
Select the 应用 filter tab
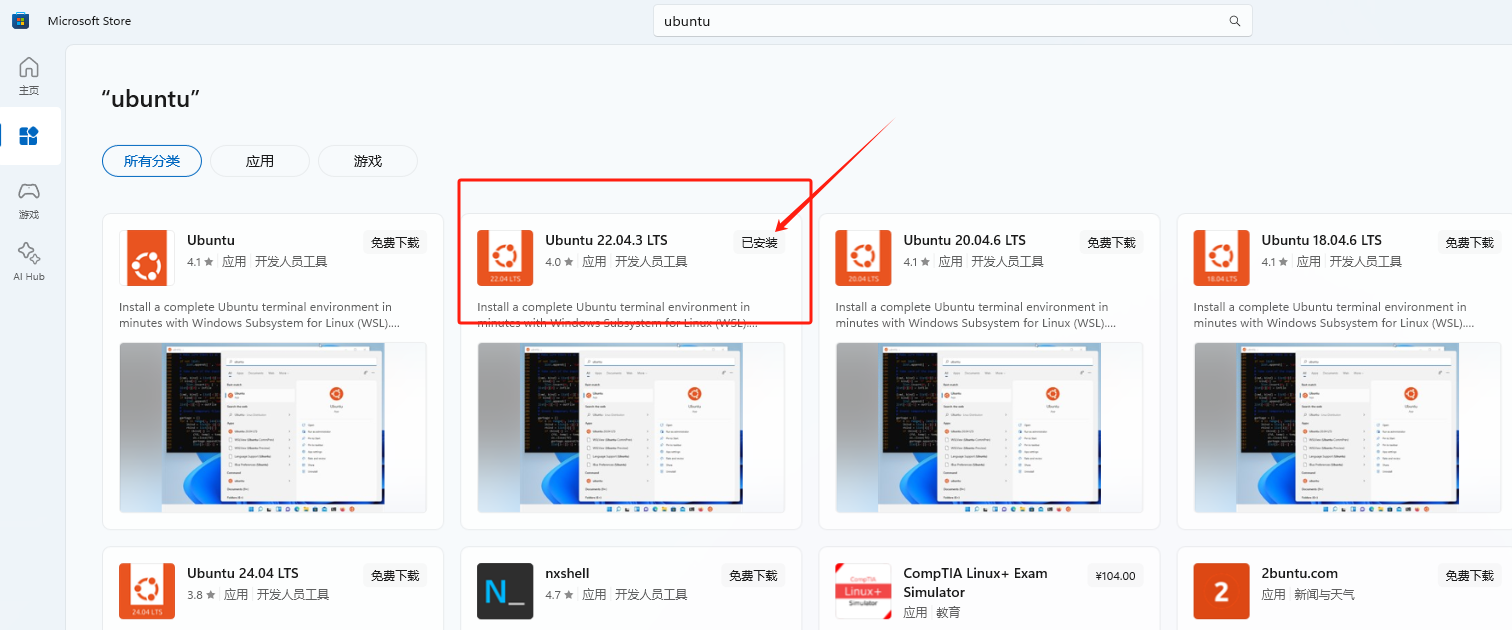[x=260, y=161]
